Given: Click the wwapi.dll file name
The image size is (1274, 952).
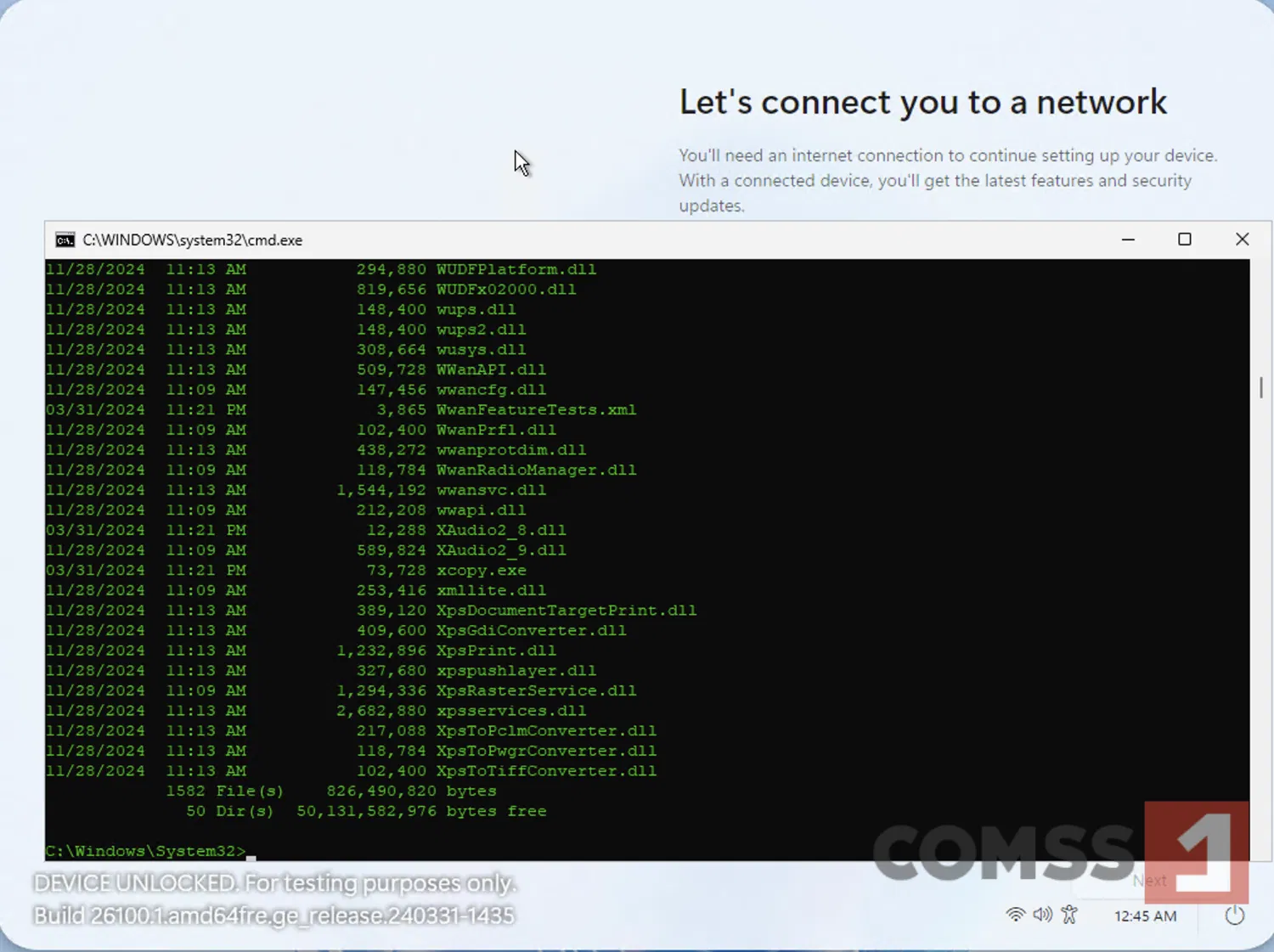Looking at the screenshot, I should point(482,510).
